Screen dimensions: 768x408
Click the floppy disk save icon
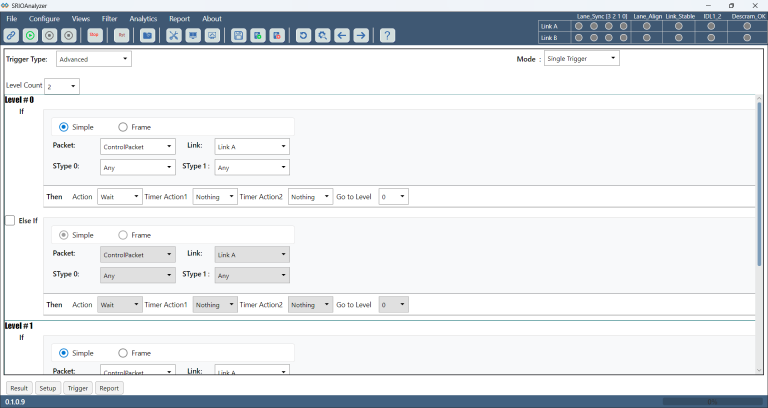point(239,35)
